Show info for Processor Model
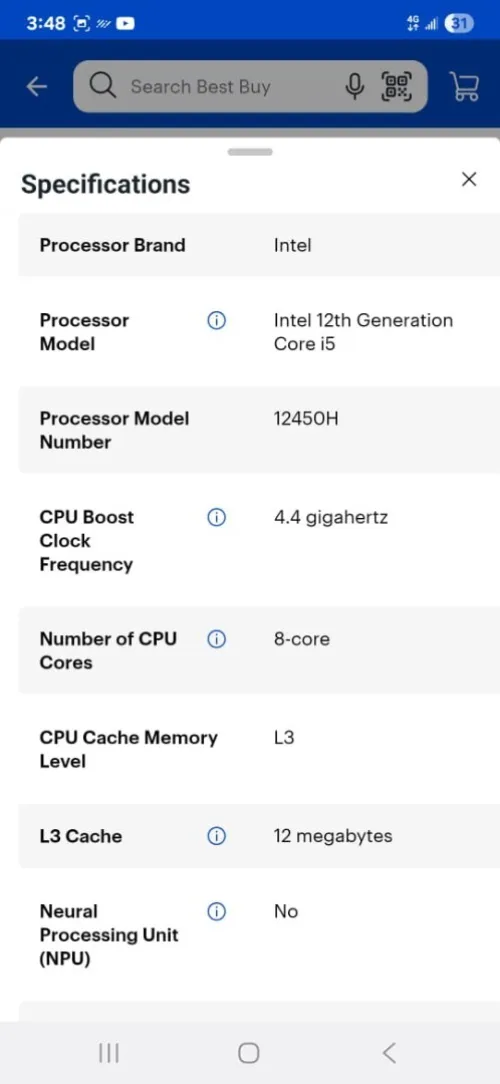The width and height of the screenshot is (500, 1084). point(216,321)
